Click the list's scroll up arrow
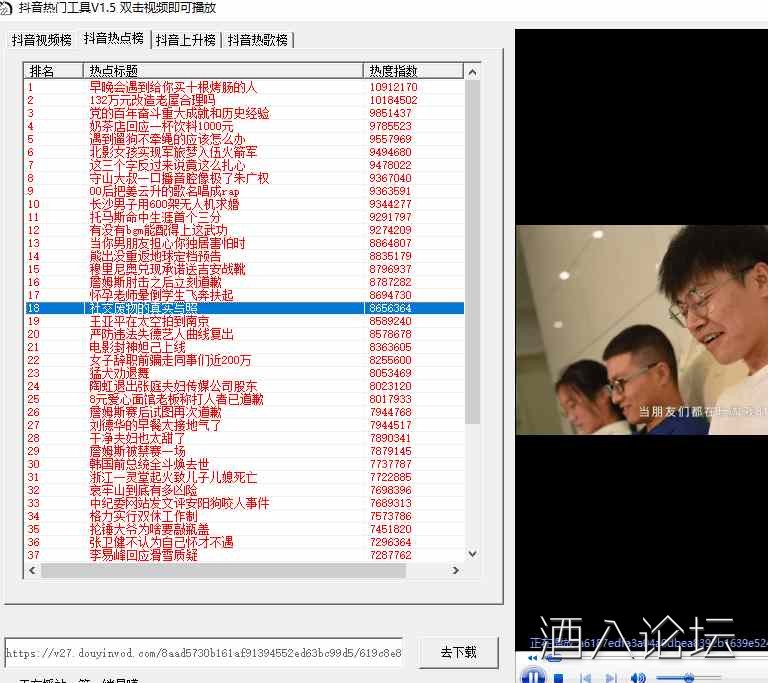This screenshot has height=683, width=768. click(x=472, y=72)
